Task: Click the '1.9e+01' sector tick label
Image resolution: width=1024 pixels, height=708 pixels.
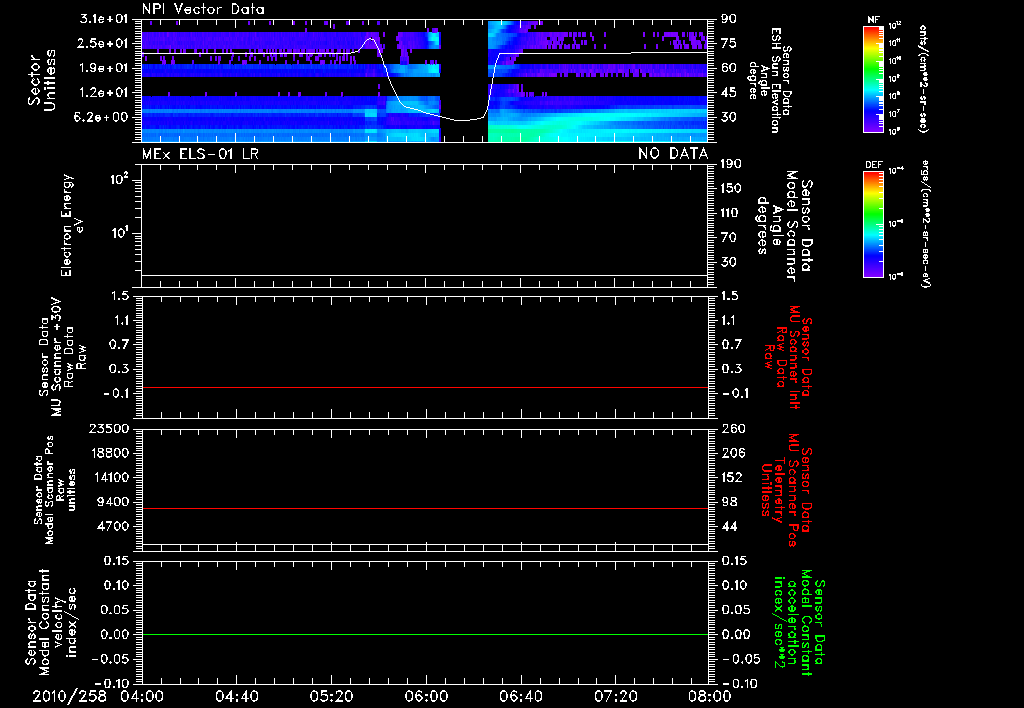Action: coord(104,69)
